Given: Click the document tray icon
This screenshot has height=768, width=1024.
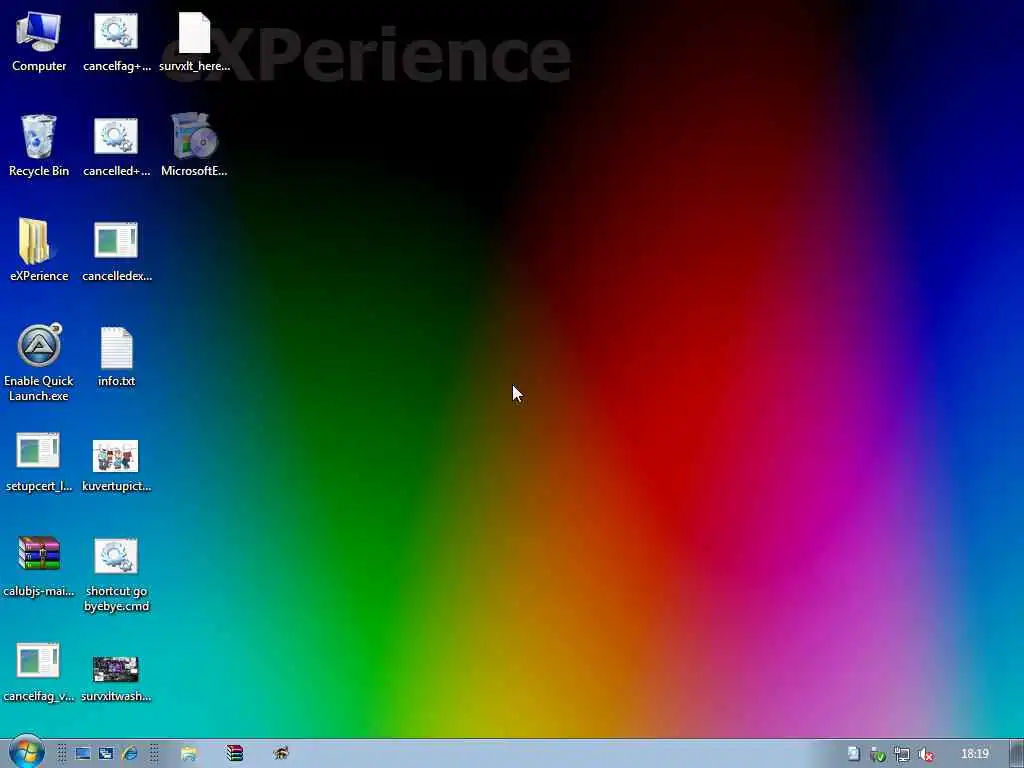Looking at the screenshot, I should point(854,754).
